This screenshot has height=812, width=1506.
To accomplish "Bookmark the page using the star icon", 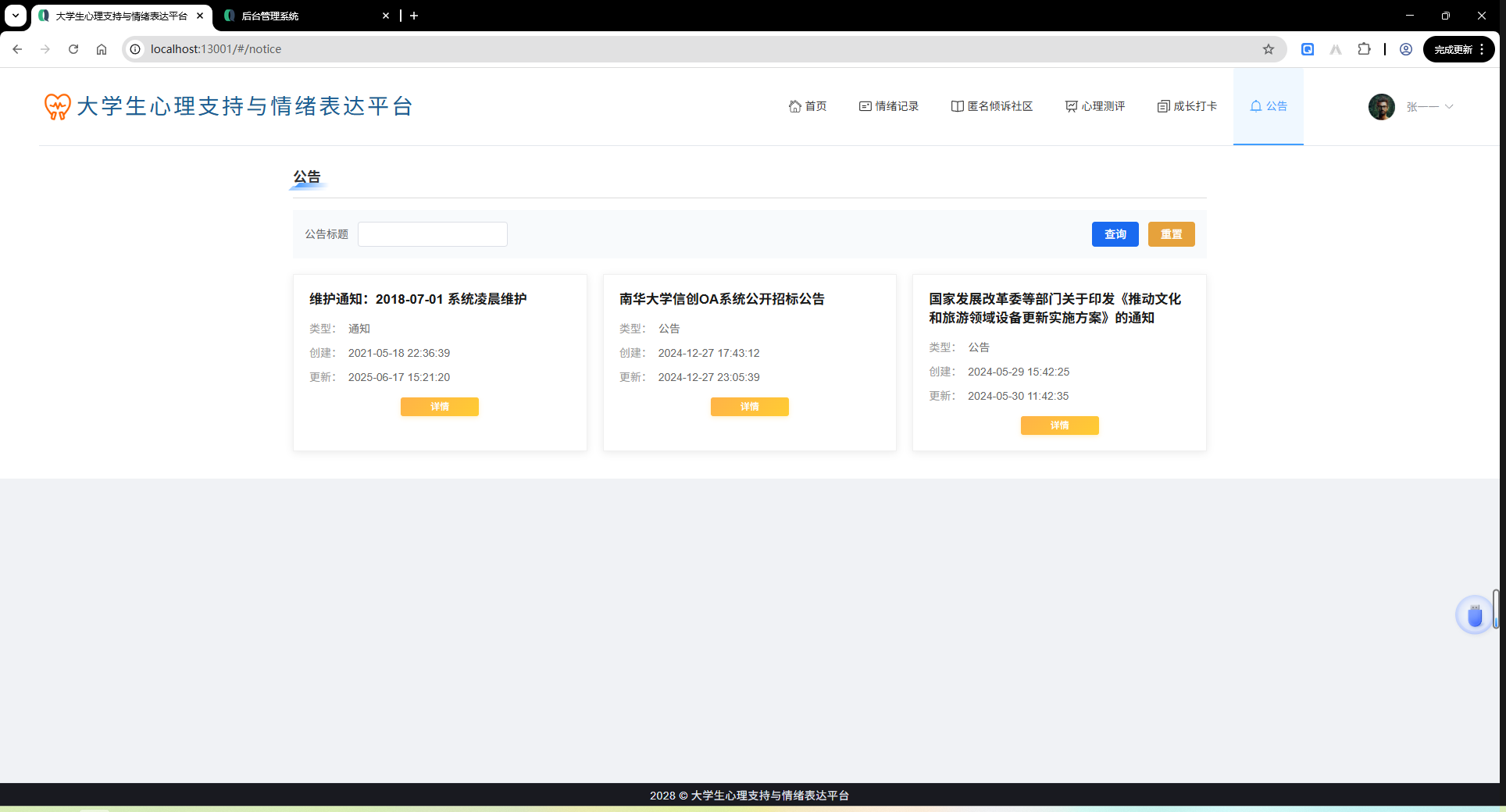I will 1269,48.
